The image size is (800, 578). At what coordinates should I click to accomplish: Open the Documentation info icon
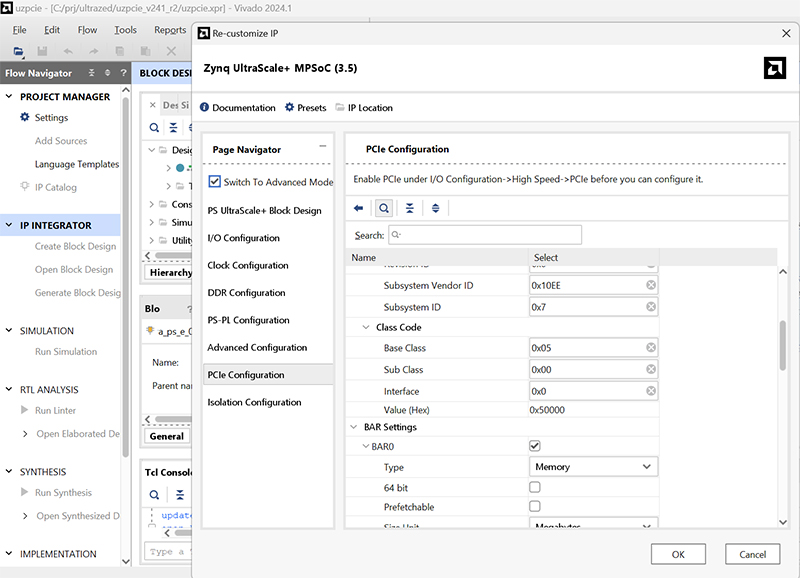click(x=205, y=108)
